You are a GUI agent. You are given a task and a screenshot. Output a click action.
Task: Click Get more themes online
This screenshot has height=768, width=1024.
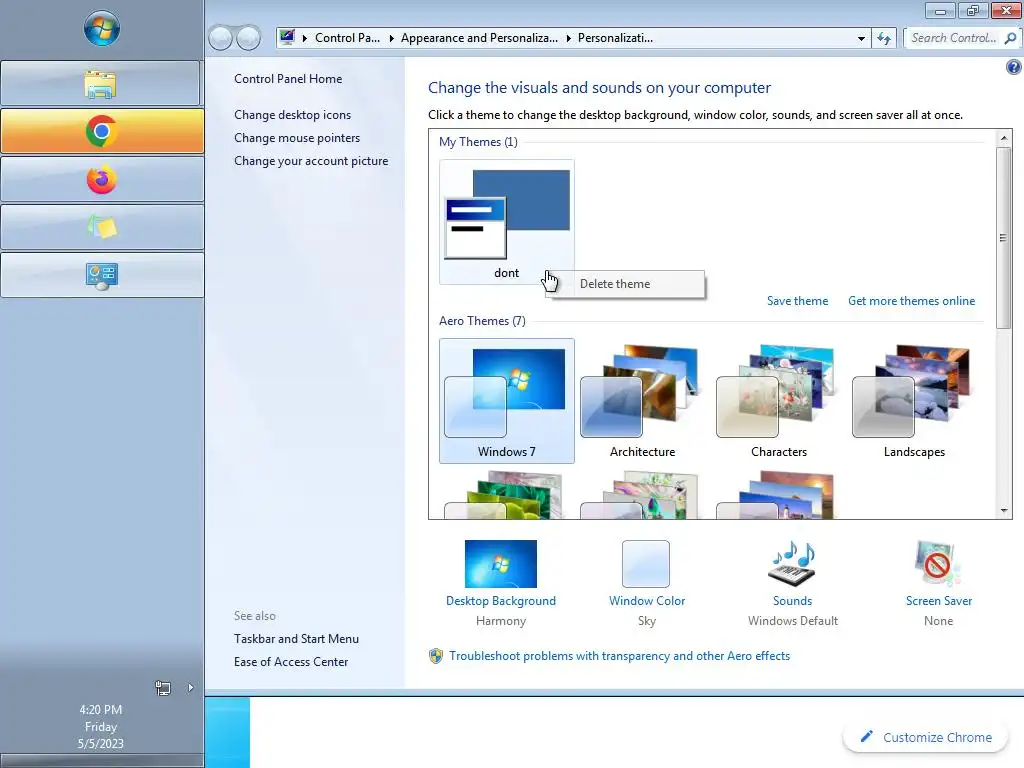[x=912, y=301]
